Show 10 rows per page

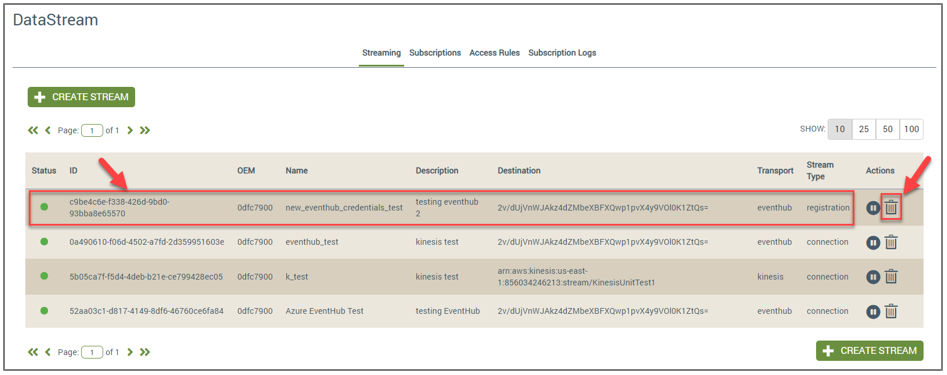839,129
